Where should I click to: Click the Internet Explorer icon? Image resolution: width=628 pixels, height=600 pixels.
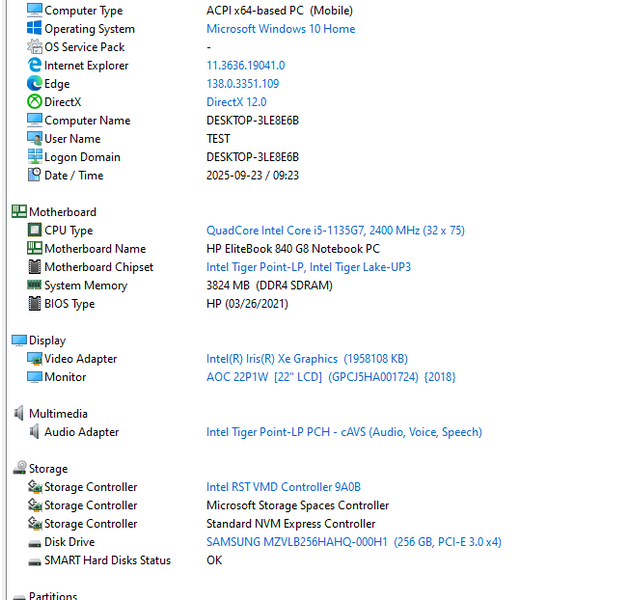coord(34,65)
